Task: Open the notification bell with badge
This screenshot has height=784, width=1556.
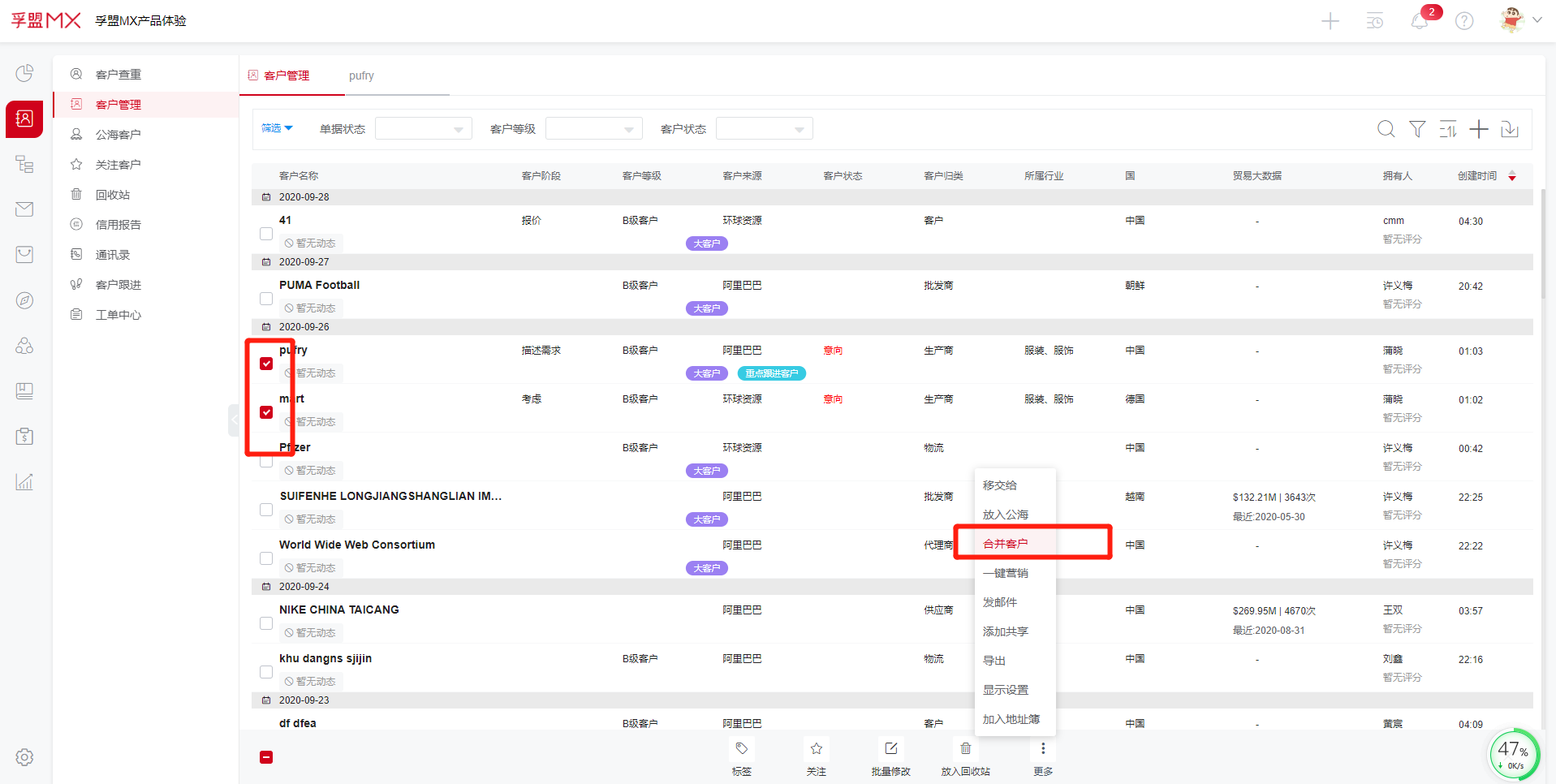Action: (1420, 21)
